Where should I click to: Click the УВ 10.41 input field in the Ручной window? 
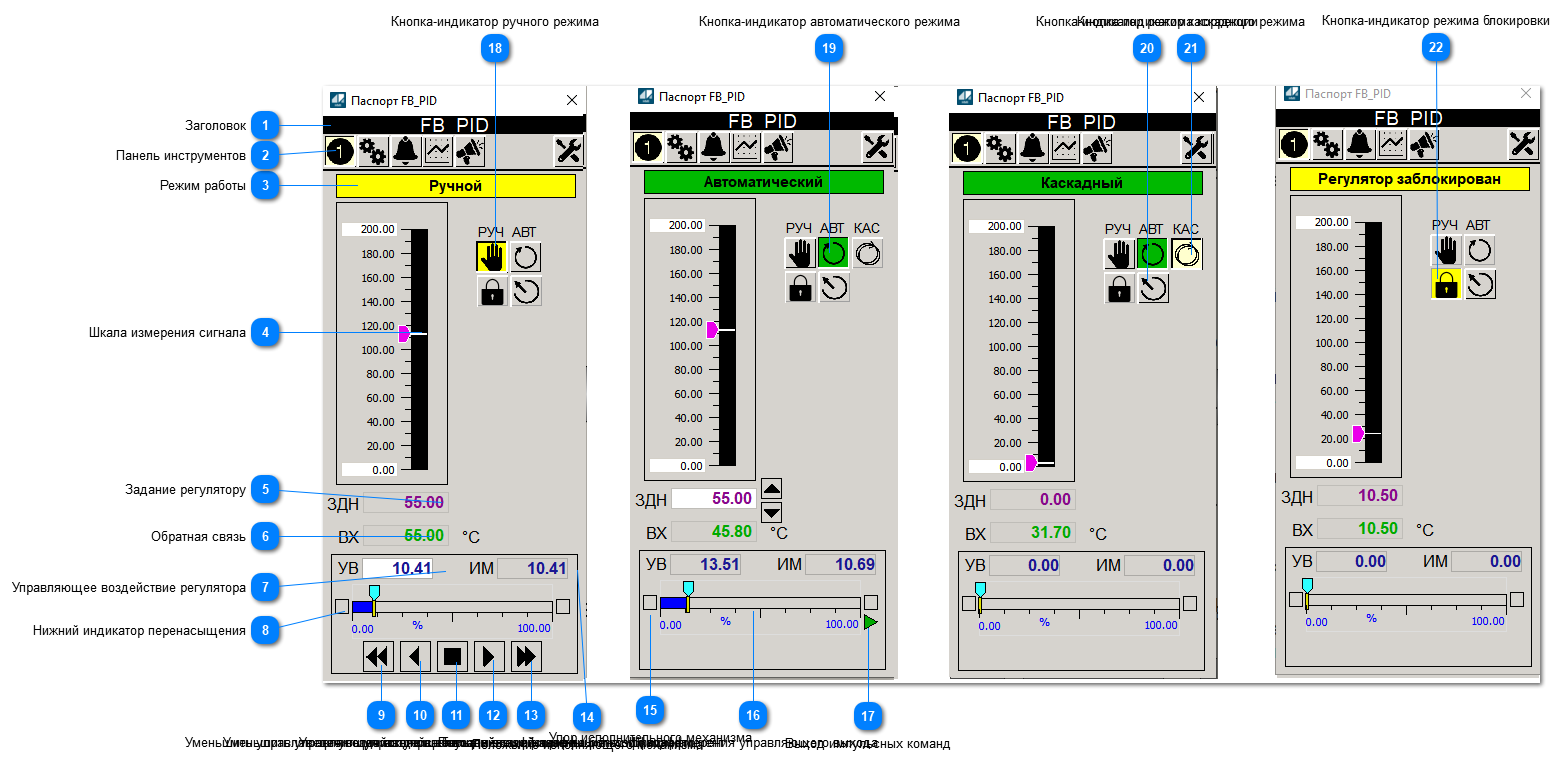(x=397, y=568)
